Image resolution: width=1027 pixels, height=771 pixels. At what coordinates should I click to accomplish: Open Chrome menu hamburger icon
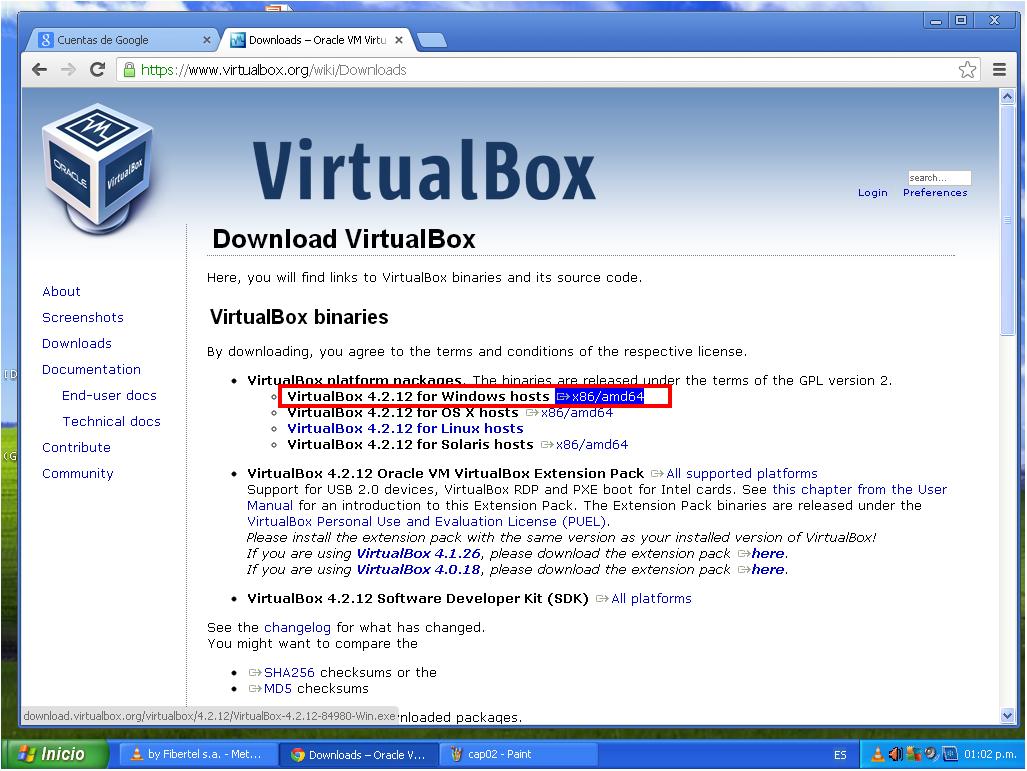(x=999, y=69)
